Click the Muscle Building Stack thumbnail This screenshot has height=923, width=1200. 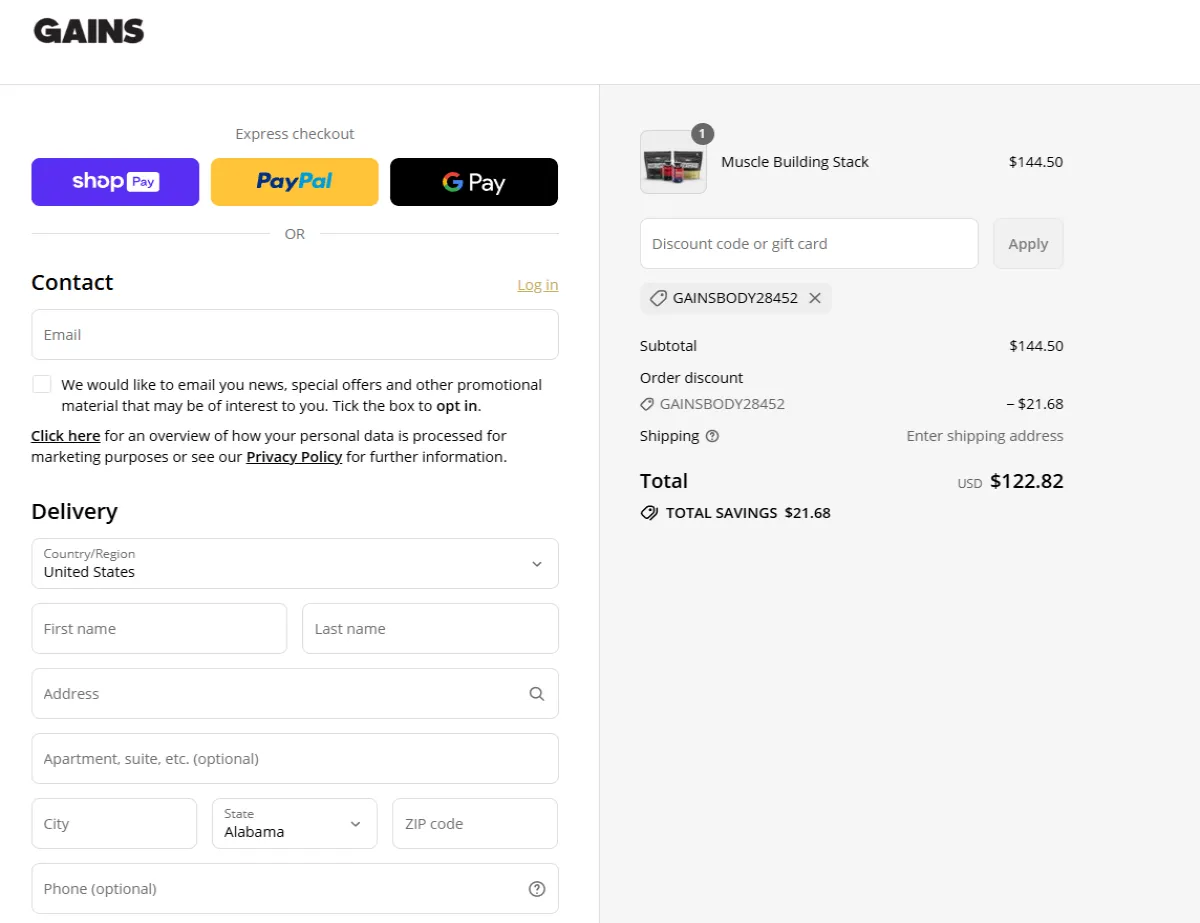[x=673, y=162]
